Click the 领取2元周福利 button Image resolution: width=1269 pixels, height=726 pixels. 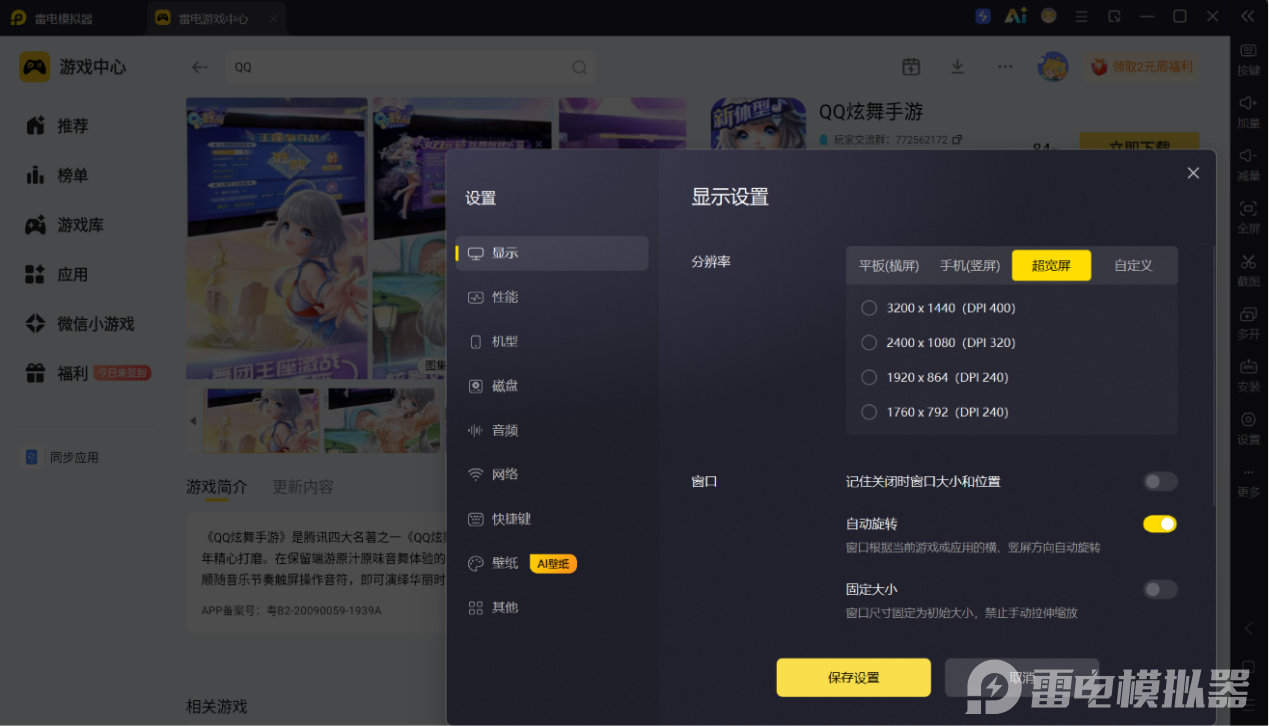tap(1142, 67)
